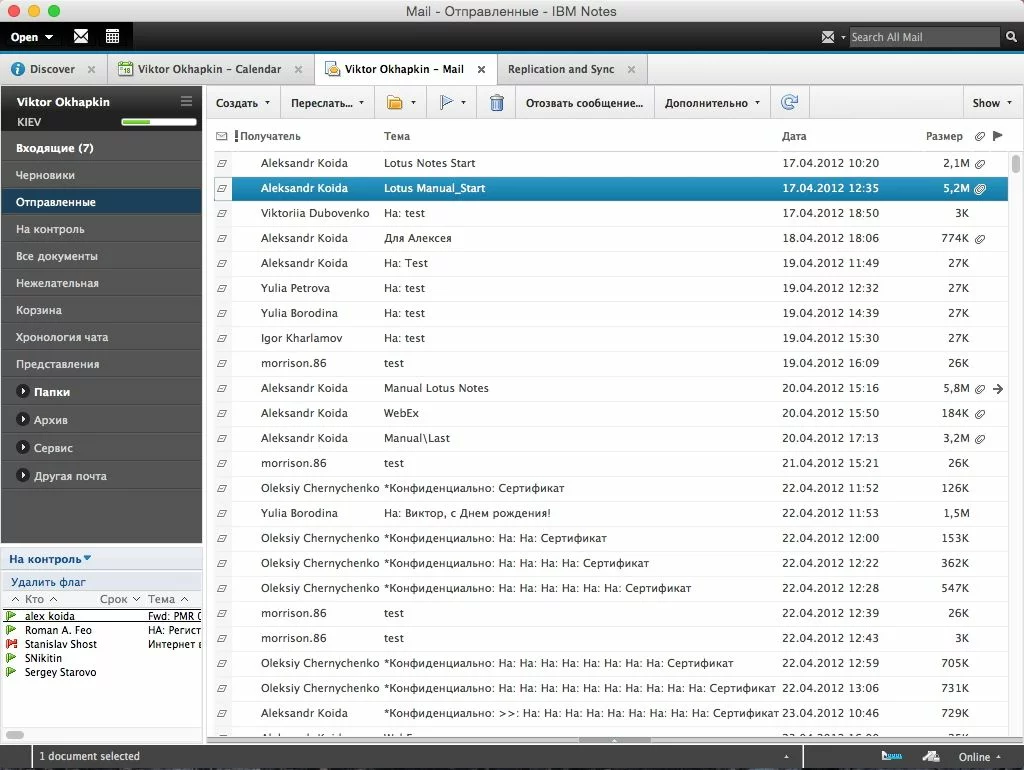Click the folder icon in toolbar
1024x770 pixels.
[395, 103]
